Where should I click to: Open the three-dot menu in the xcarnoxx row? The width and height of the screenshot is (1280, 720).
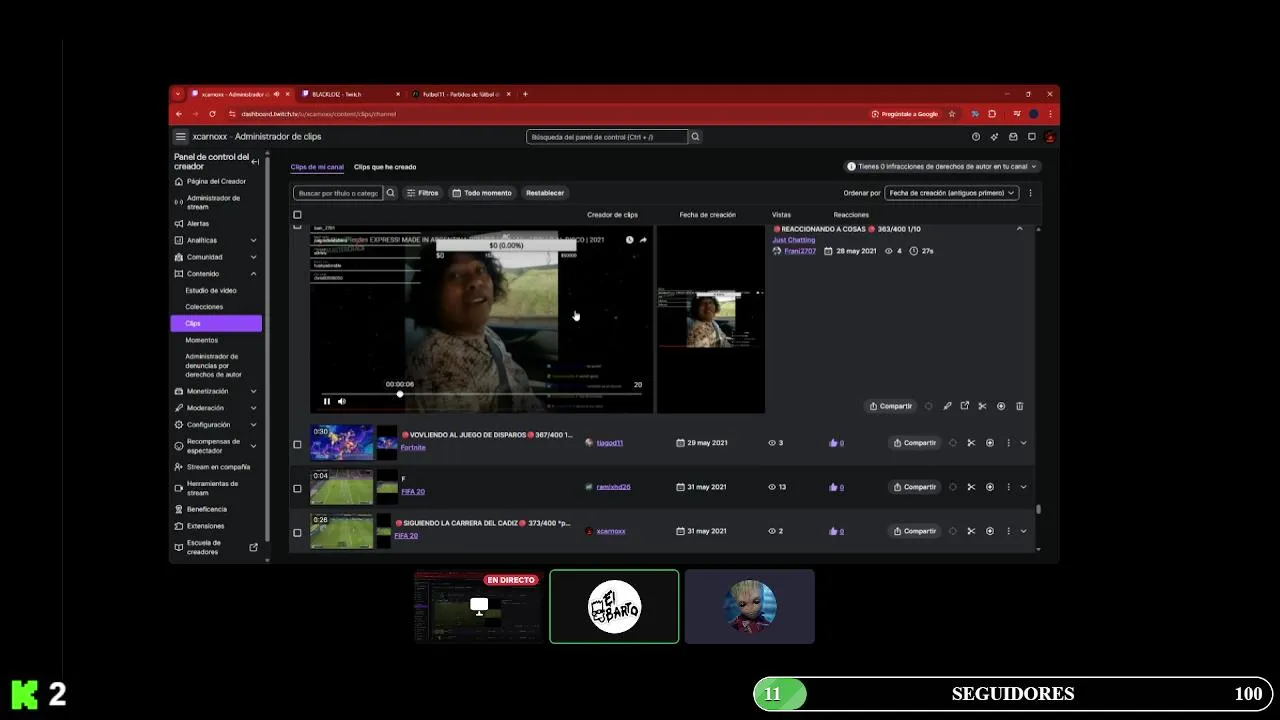pos(1008,531)
